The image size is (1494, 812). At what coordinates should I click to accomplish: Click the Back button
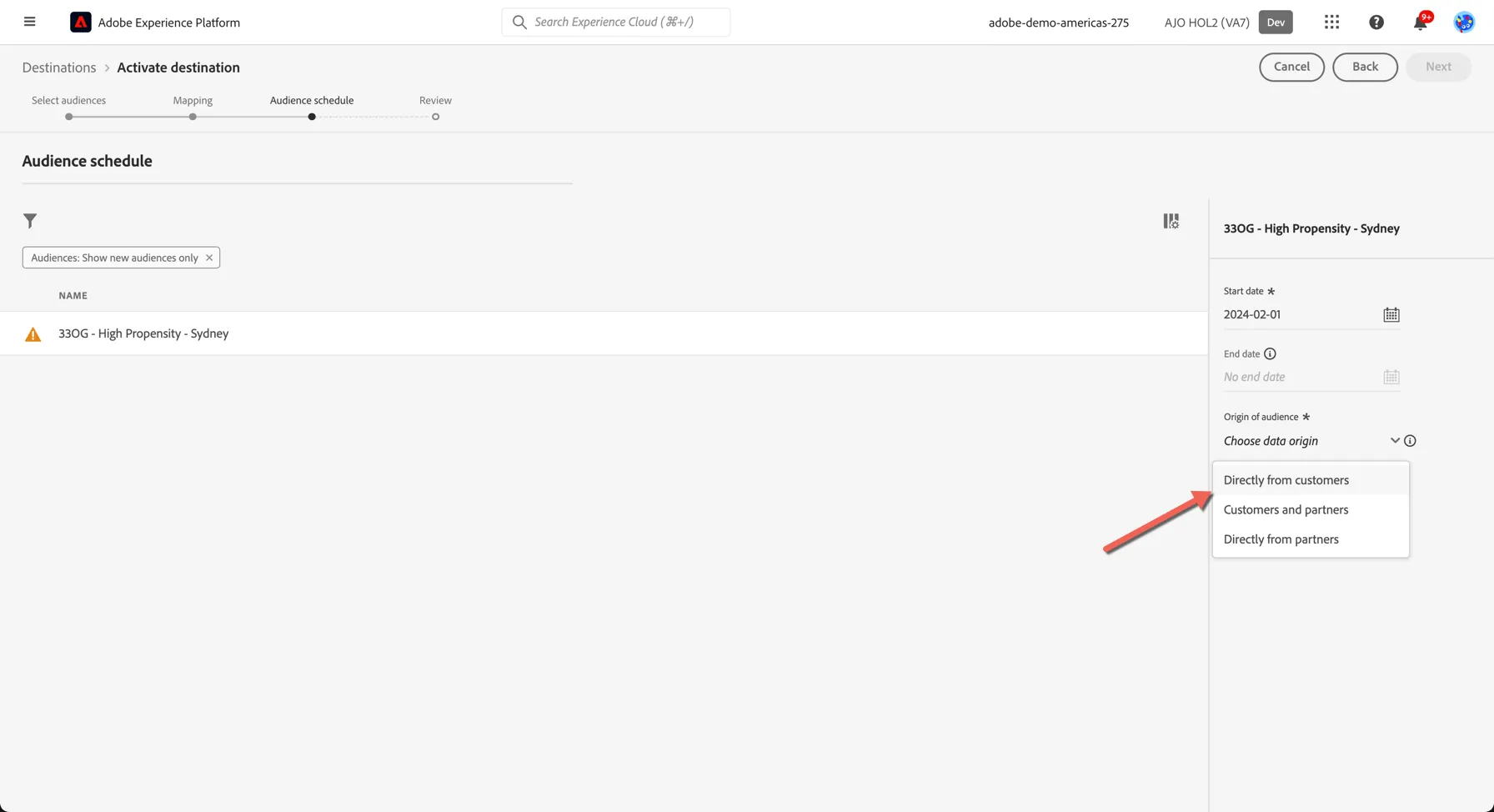coord(1365,67)
